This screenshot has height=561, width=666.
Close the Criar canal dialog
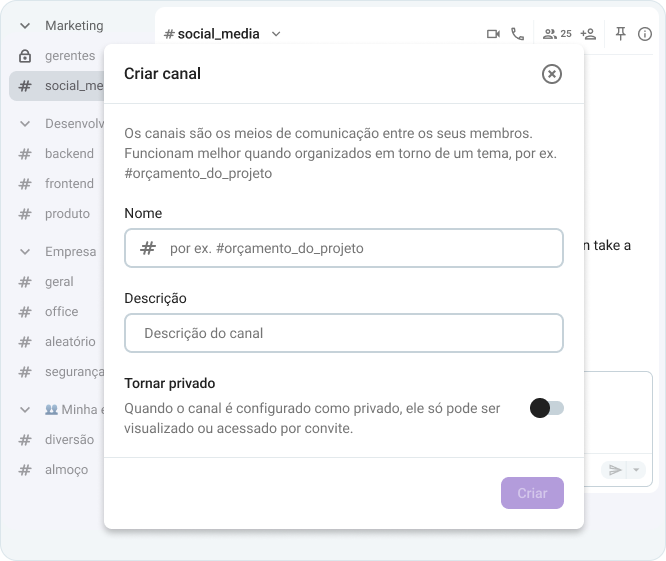pyautogui.click(x=552, y=74)
